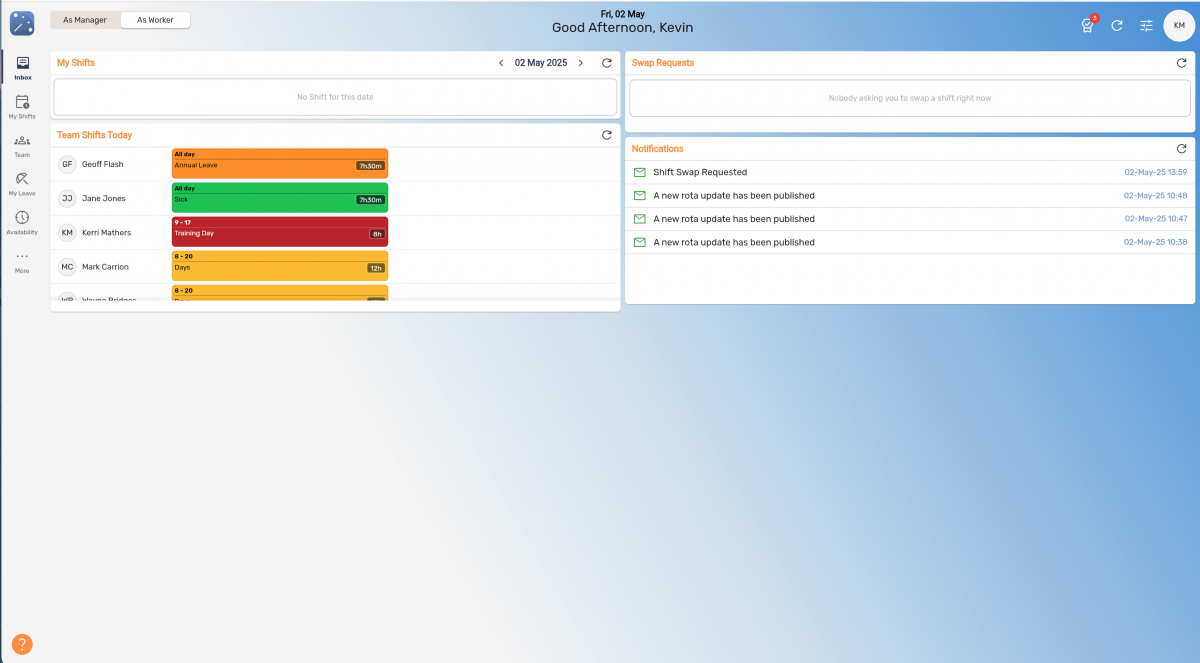The height and width of the screenshot is (663, 1200).
Task: Open the filter settings icon near the avatar
Action: [1145, 25]
